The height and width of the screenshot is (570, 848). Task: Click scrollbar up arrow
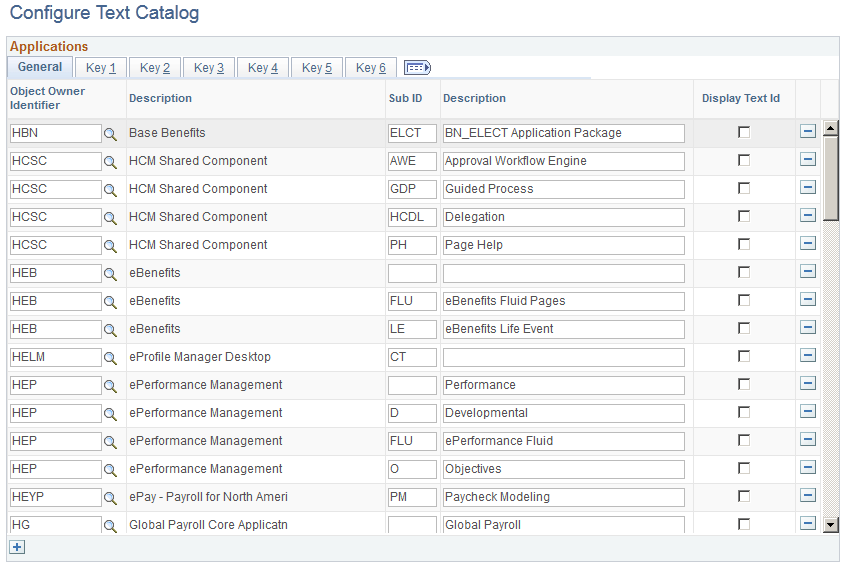(x=831, y=128)
